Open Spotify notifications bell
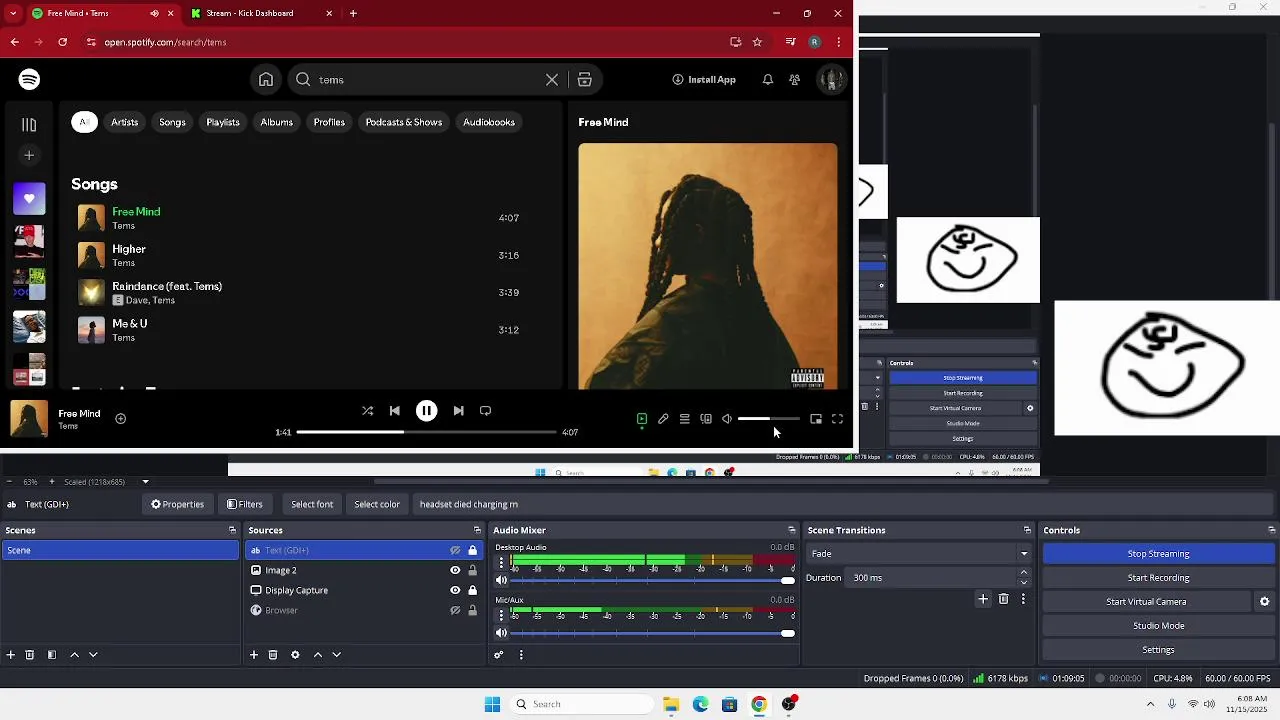The width and height of the screenshot is (1280, 720). pos(768,80)
